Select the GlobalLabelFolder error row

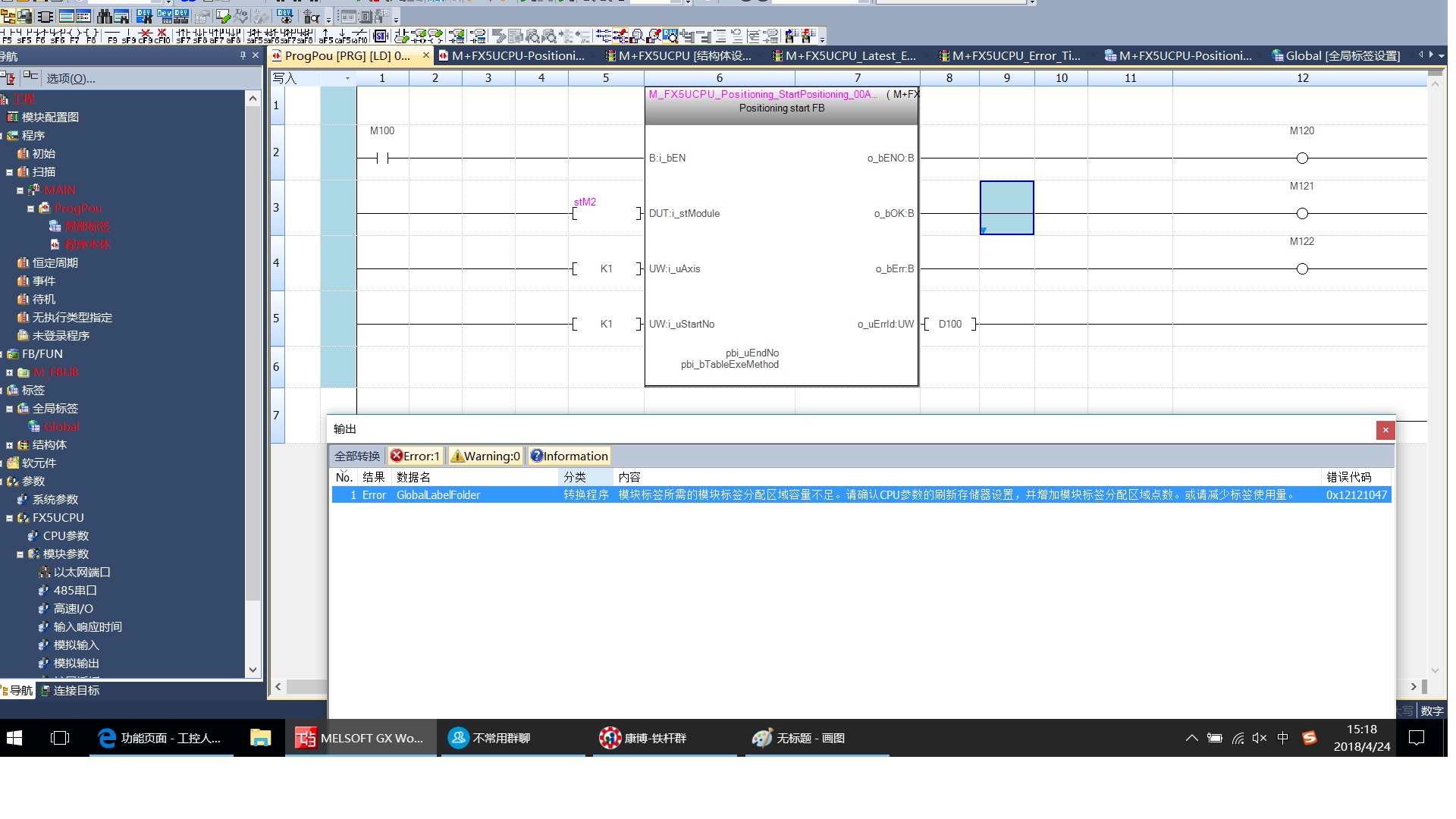438,495
